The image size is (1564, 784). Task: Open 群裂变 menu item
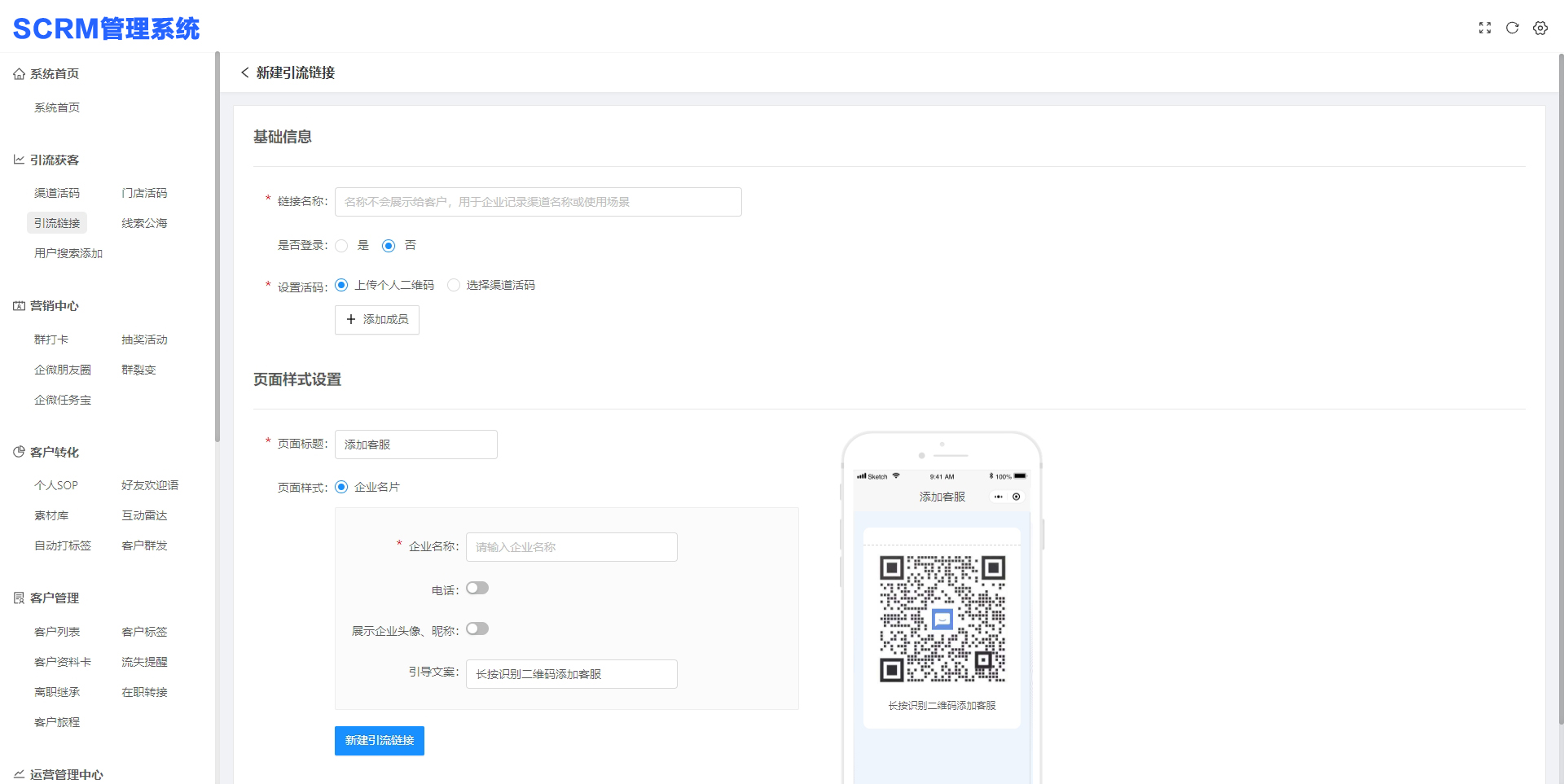(x=138, y=370)
